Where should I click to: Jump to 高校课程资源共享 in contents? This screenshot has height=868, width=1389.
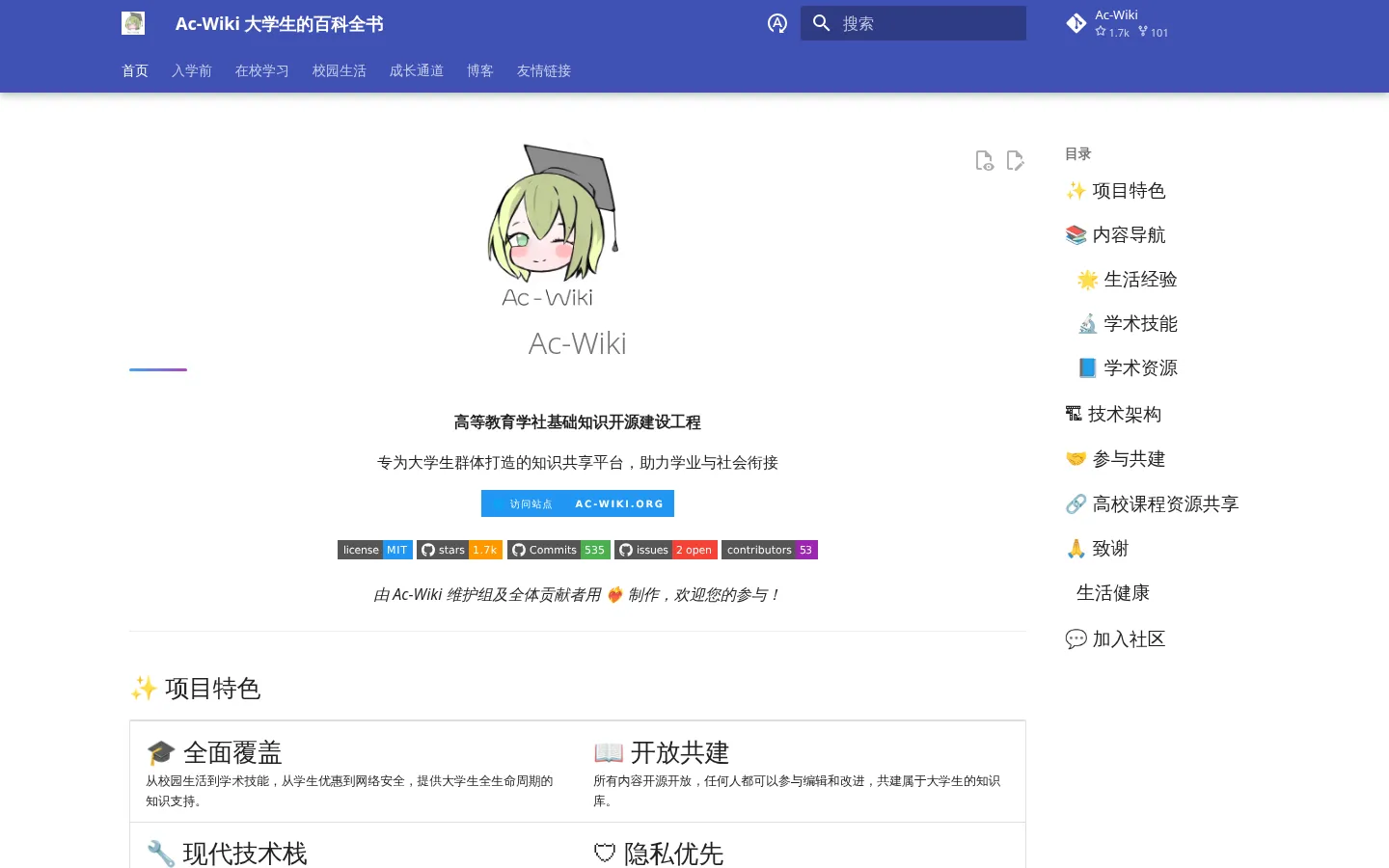click(1152, 504)
